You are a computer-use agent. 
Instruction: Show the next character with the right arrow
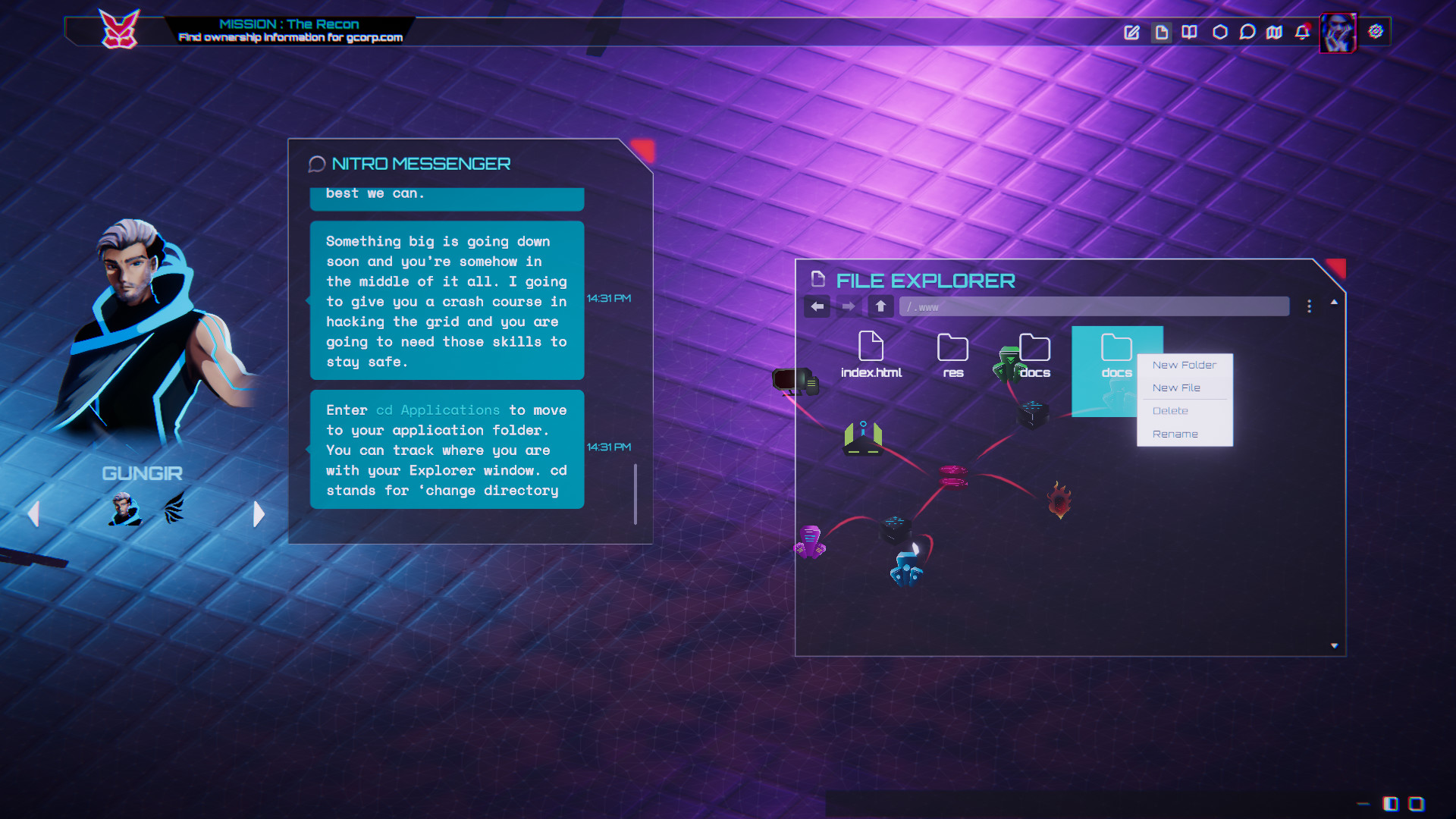point(257,514)
